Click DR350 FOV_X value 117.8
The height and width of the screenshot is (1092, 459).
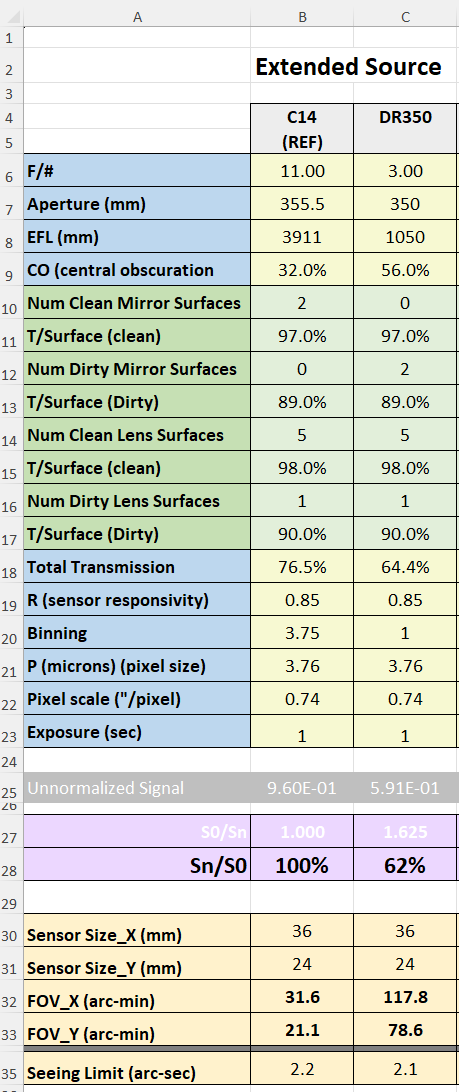tap(405, 997)
